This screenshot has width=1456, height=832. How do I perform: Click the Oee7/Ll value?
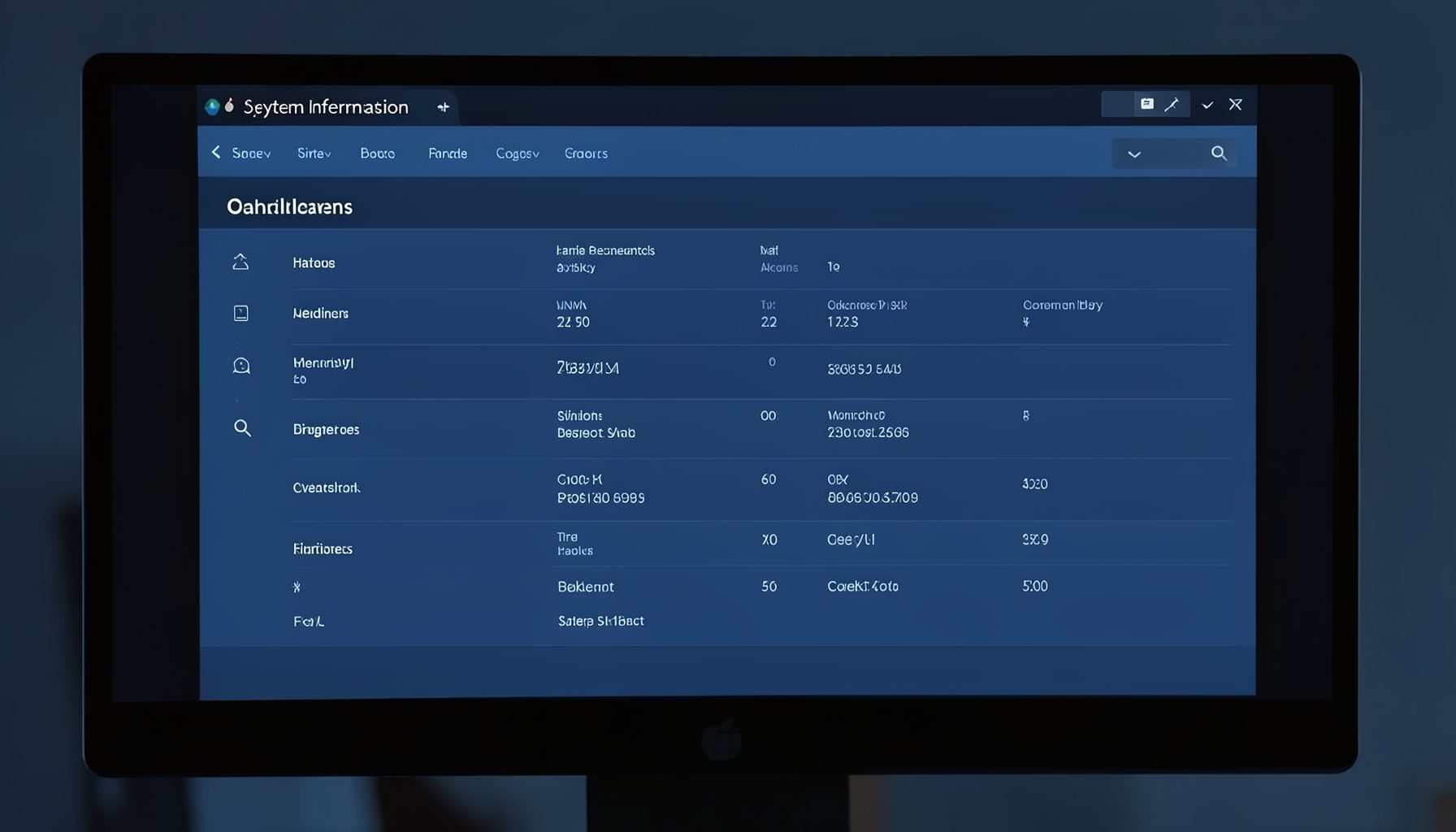point(851,539)
